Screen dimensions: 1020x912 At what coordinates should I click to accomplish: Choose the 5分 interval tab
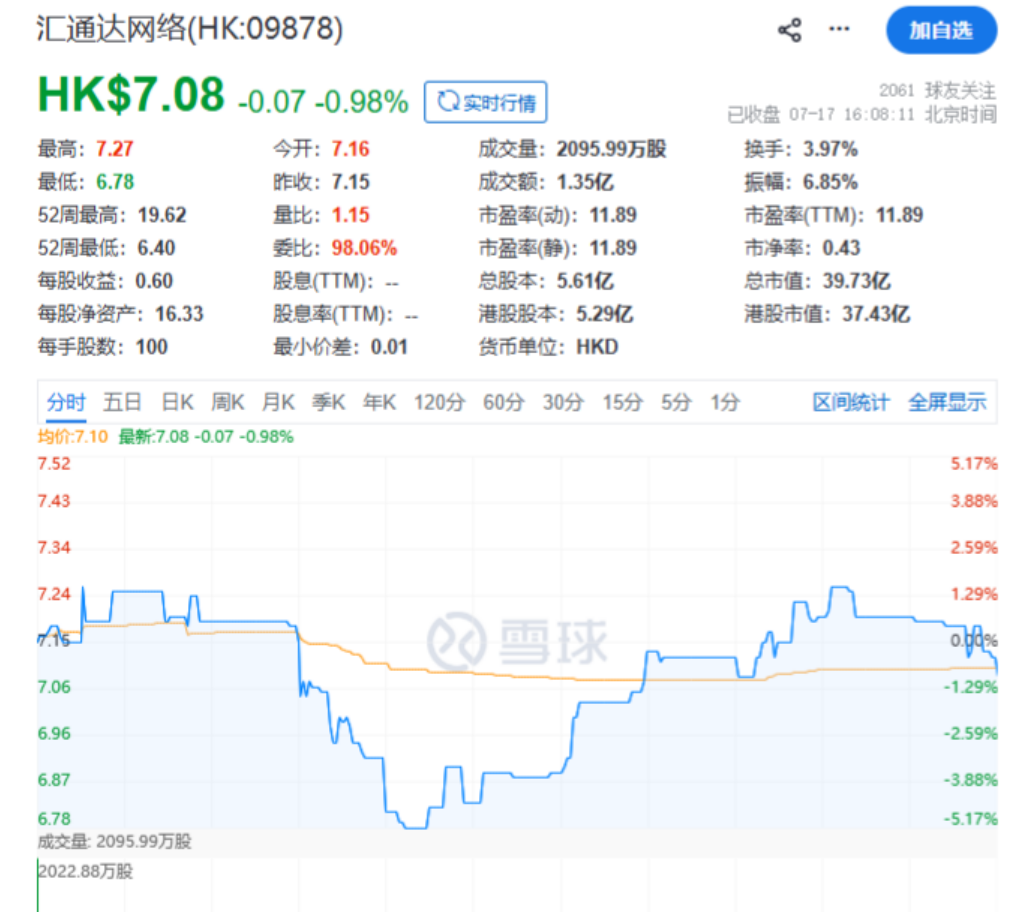click(x=676, y=403)
